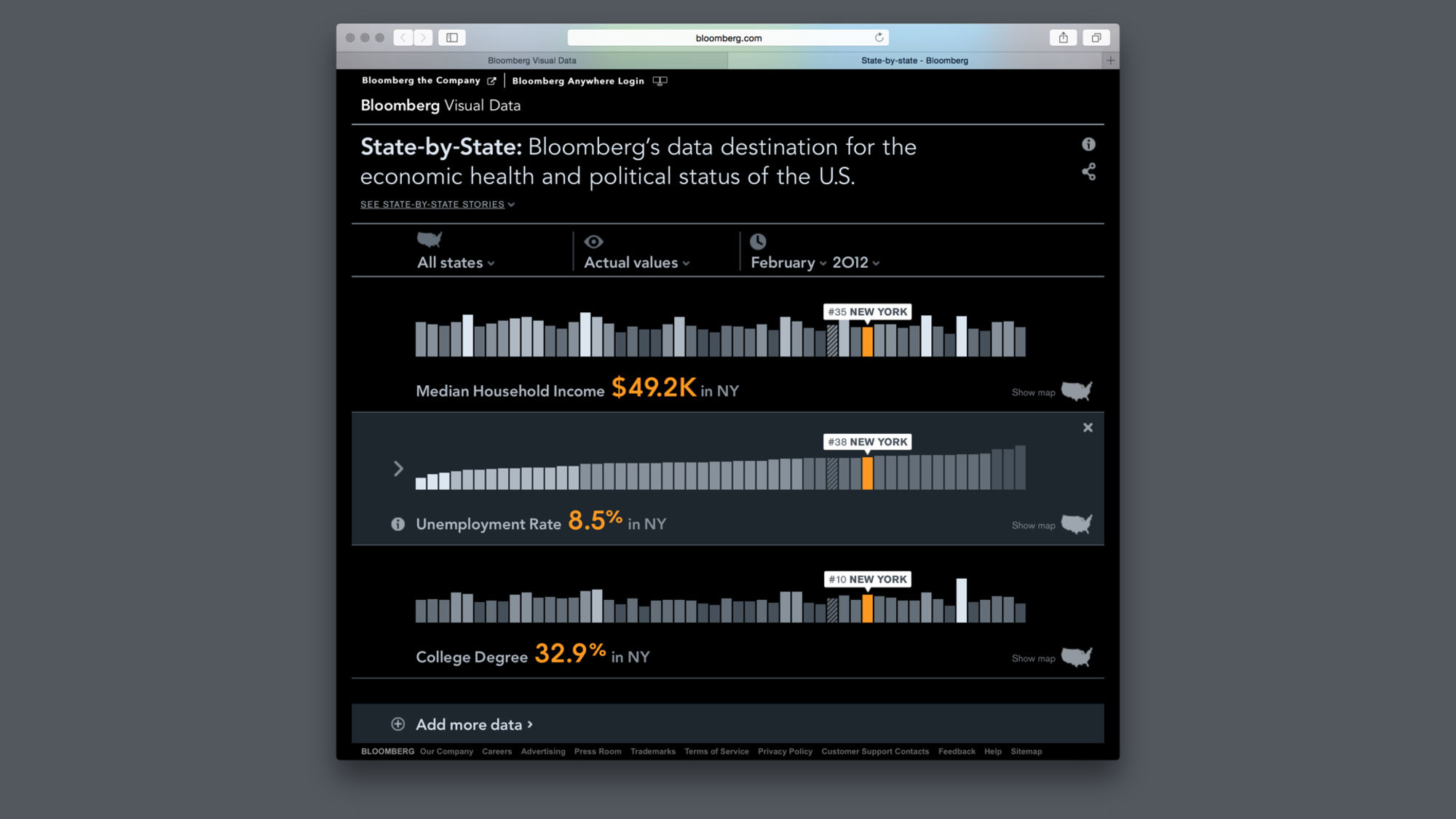Switch to the Bloomberg Visual Data tab
1456x819 pixels.
point(531,60)
